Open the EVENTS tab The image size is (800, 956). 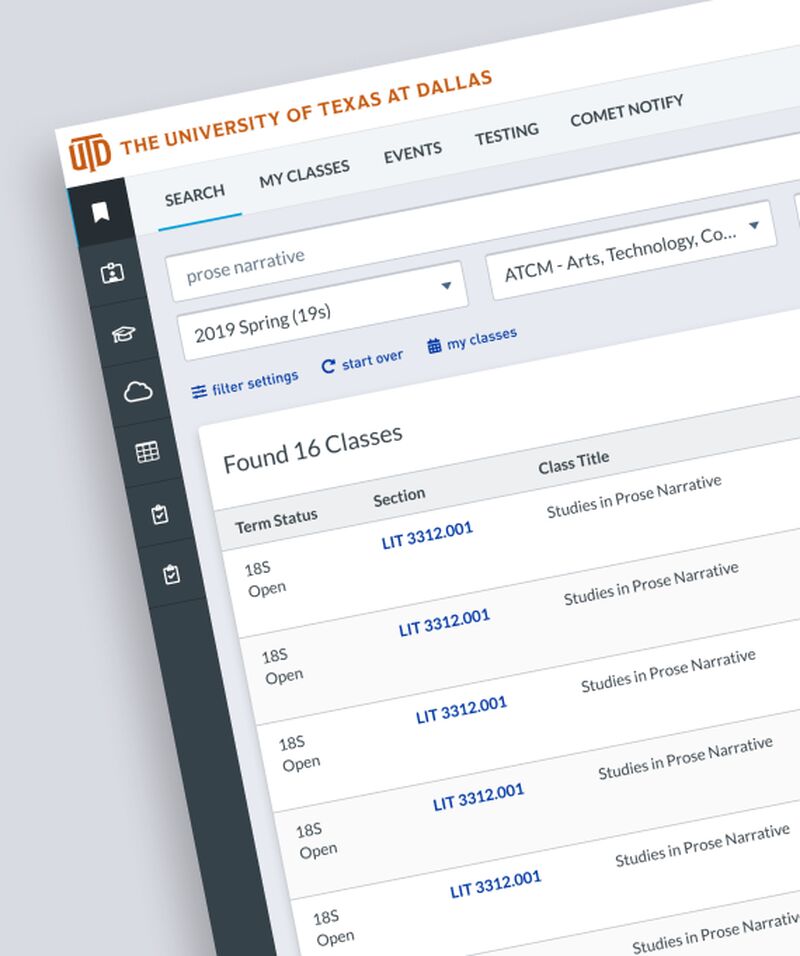413,152
